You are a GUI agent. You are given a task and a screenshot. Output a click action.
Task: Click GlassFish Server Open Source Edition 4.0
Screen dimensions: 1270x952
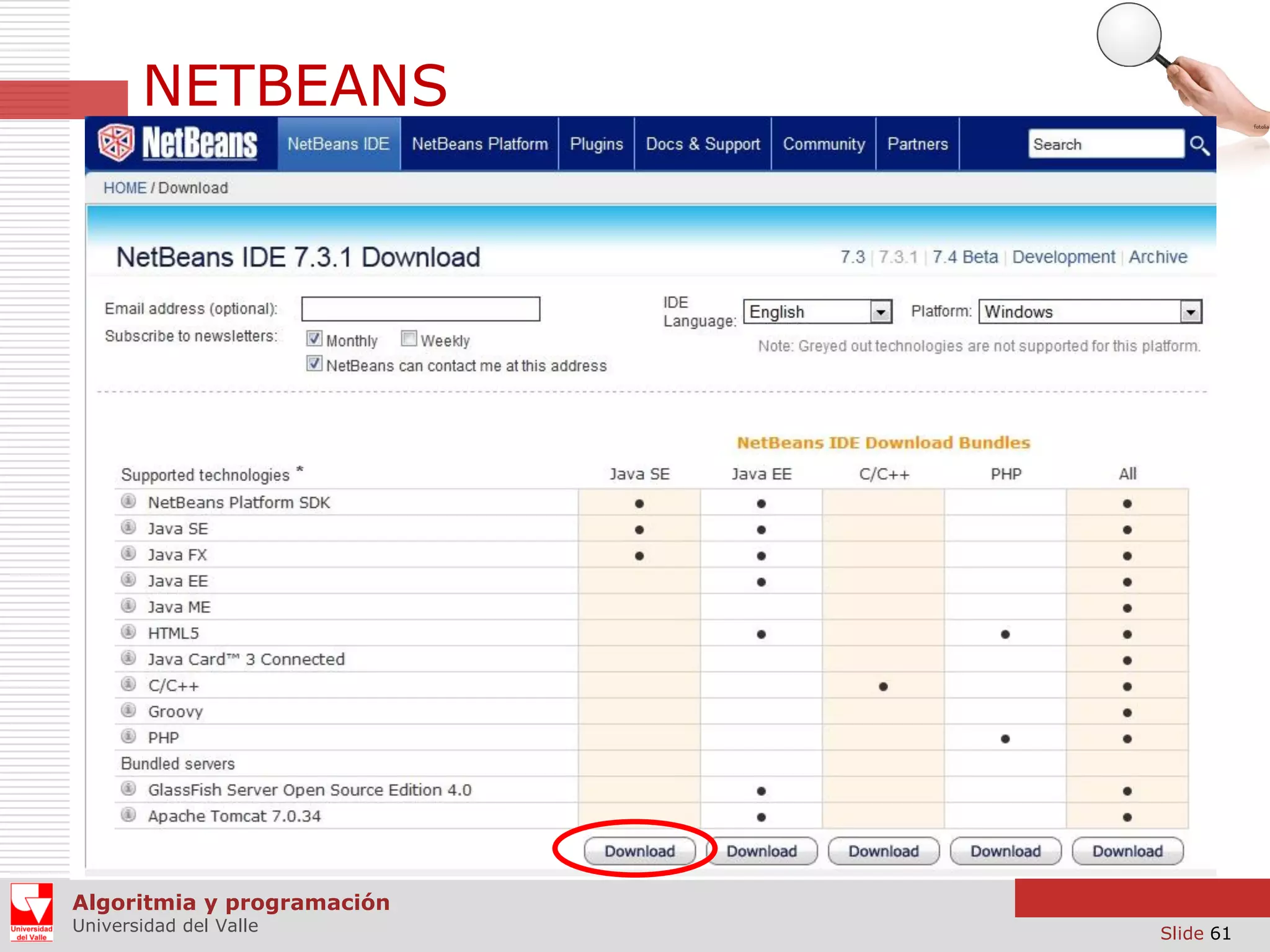(x=309, y=790)
